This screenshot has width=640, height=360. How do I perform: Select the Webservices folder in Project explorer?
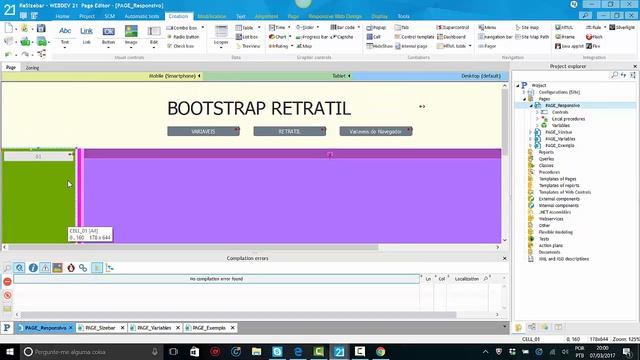551,219
